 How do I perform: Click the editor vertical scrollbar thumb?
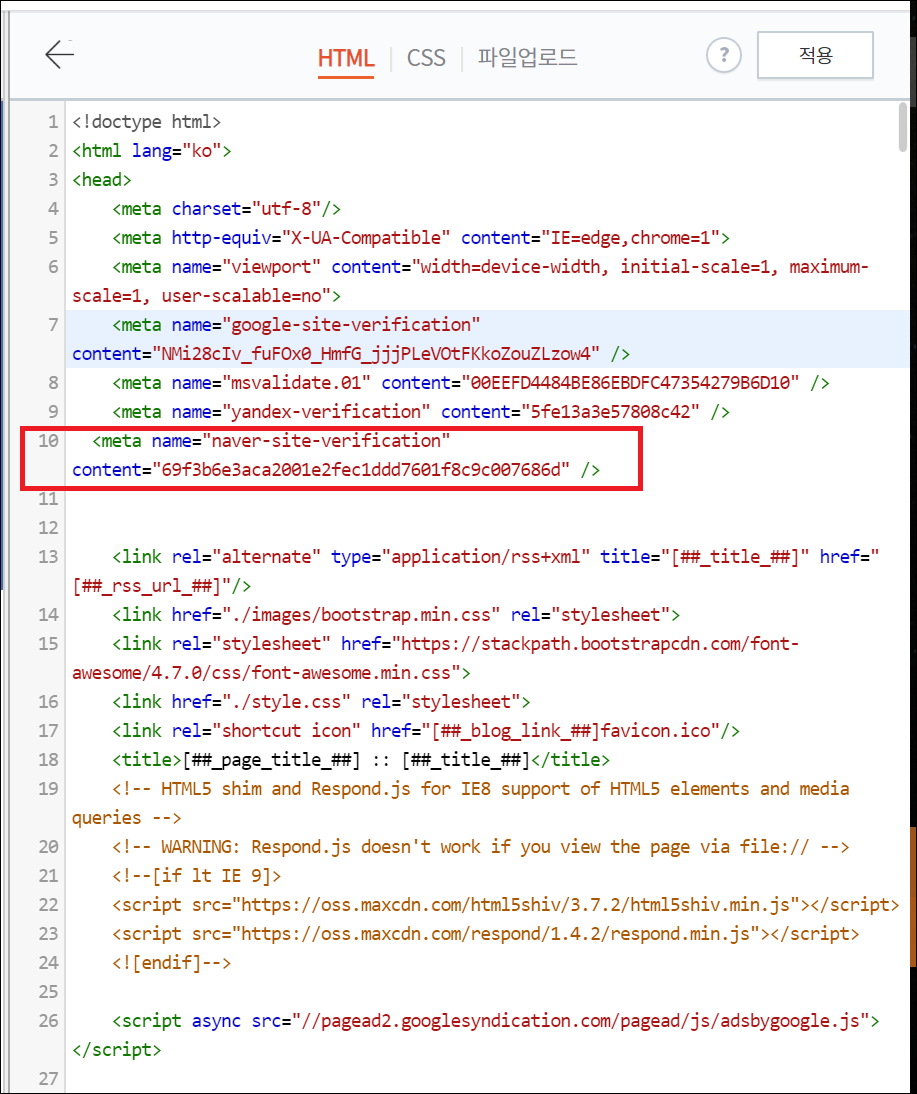tap(902, 127)
